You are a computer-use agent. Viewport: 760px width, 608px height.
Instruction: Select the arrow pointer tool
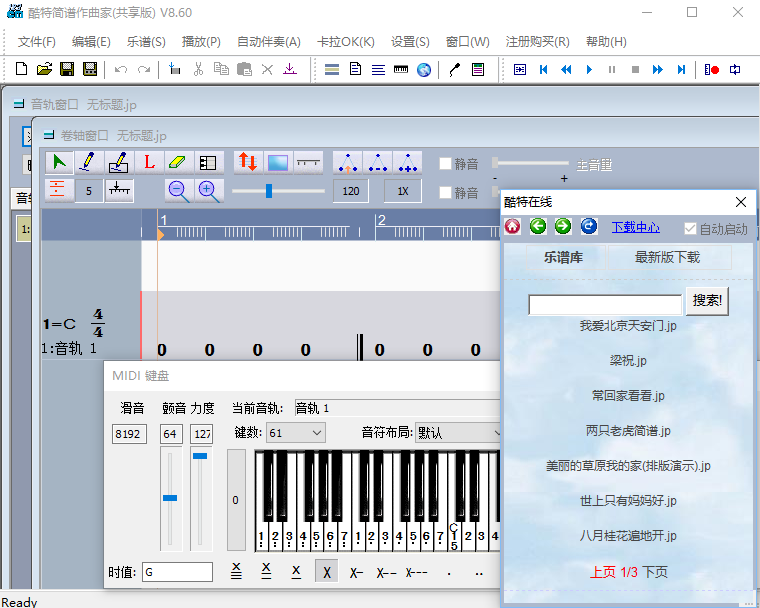pos(60,162)
